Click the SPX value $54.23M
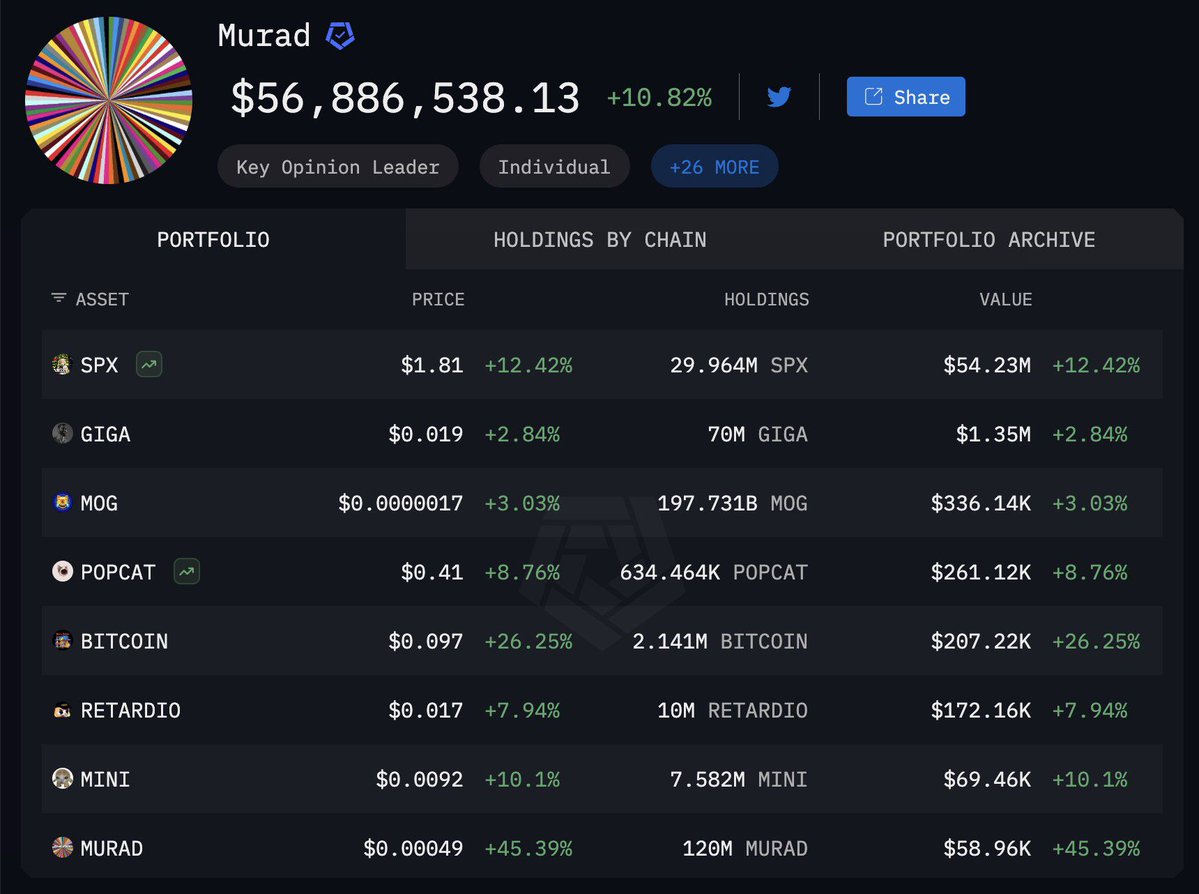Viewport: 1199px width, 894px height. click(986, 365)
